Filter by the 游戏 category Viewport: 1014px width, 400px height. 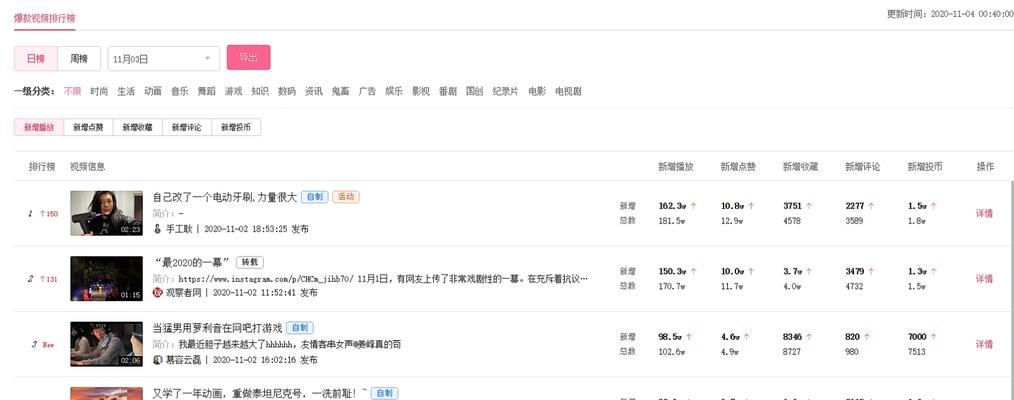[x=233, y=92]
